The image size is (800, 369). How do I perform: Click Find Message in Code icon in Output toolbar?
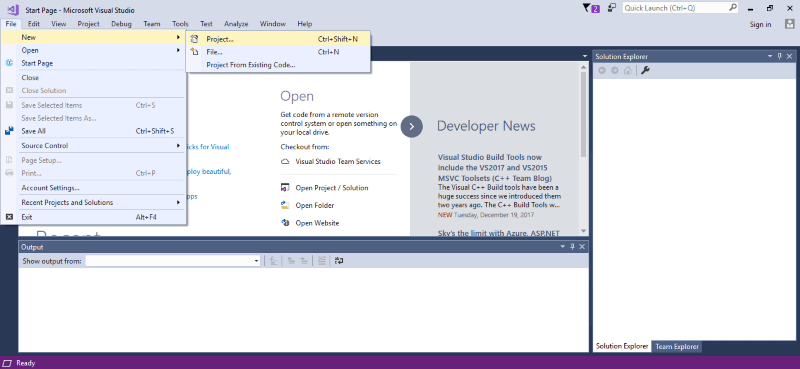coord(274,261)
